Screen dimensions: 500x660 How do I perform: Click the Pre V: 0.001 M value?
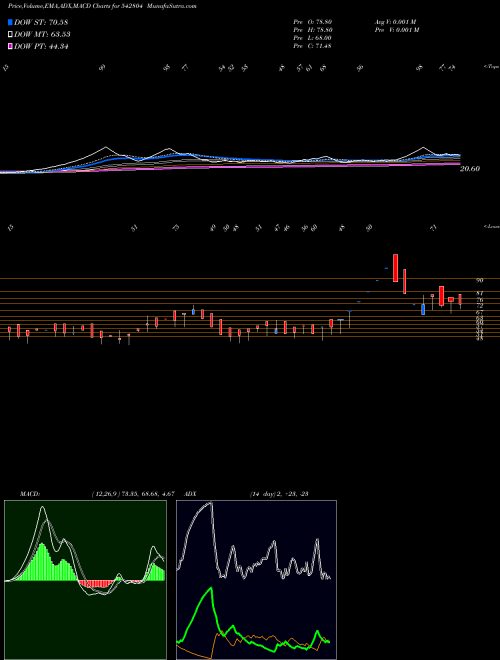click(x=396, y=30)
